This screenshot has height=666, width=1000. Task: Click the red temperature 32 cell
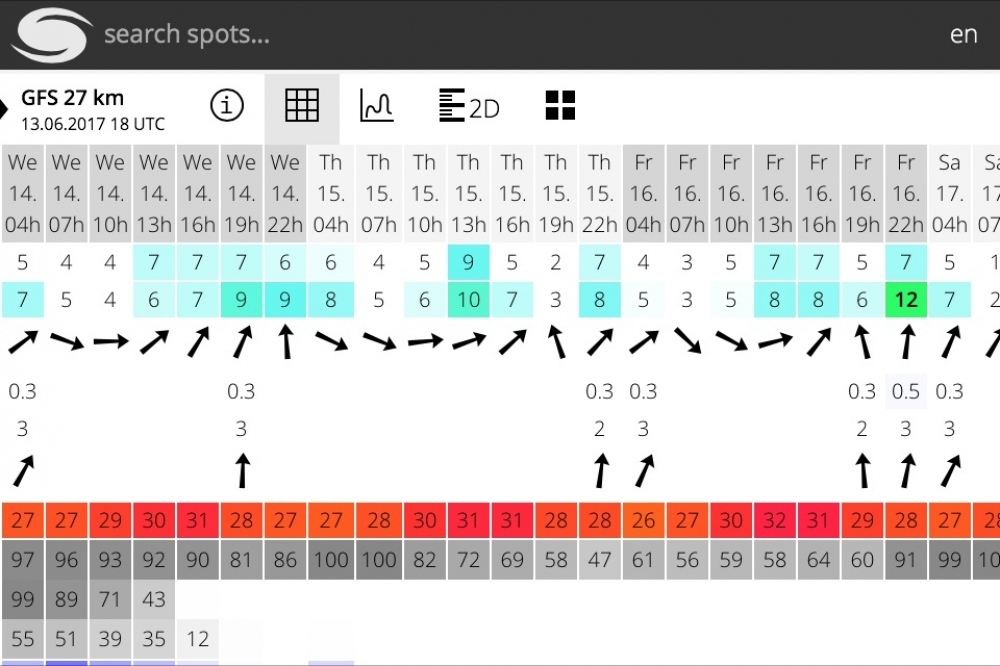(774, 521)
